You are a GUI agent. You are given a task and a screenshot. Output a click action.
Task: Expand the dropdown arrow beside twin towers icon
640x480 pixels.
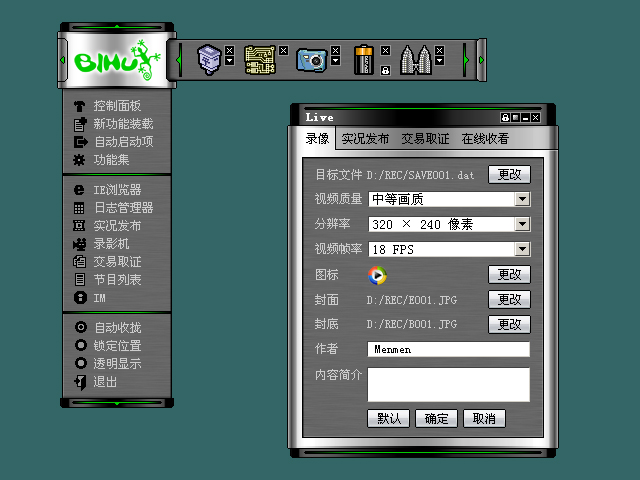(x=439, y=60)
